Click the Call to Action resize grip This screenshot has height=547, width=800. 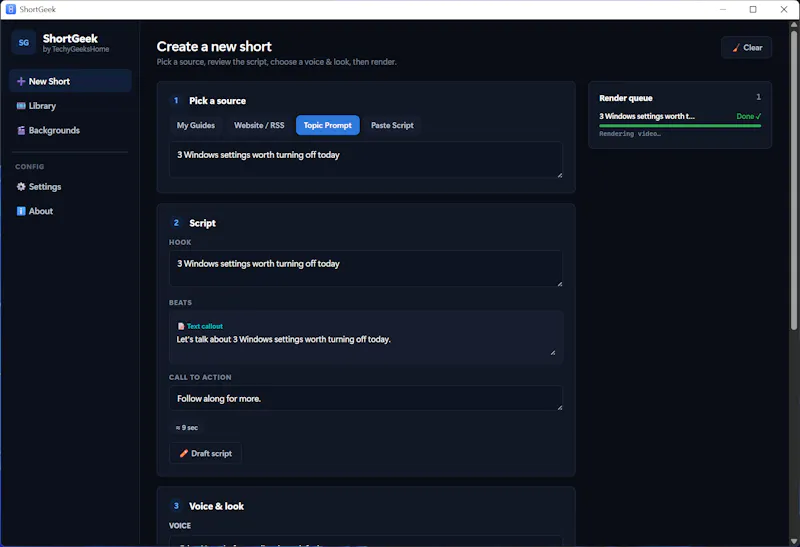pos(560,407)
